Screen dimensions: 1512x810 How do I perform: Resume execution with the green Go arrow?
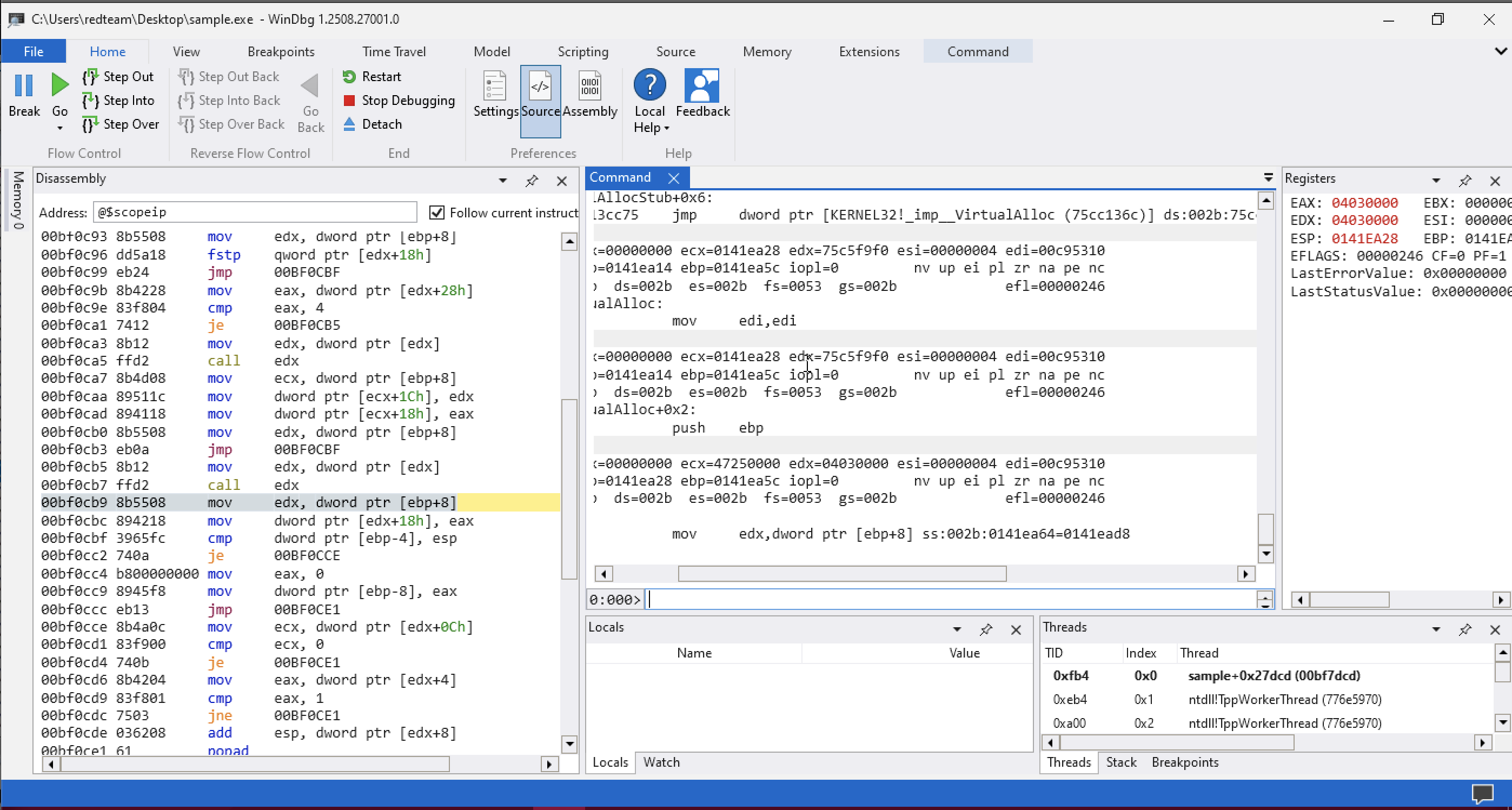[x=59, y=85]
